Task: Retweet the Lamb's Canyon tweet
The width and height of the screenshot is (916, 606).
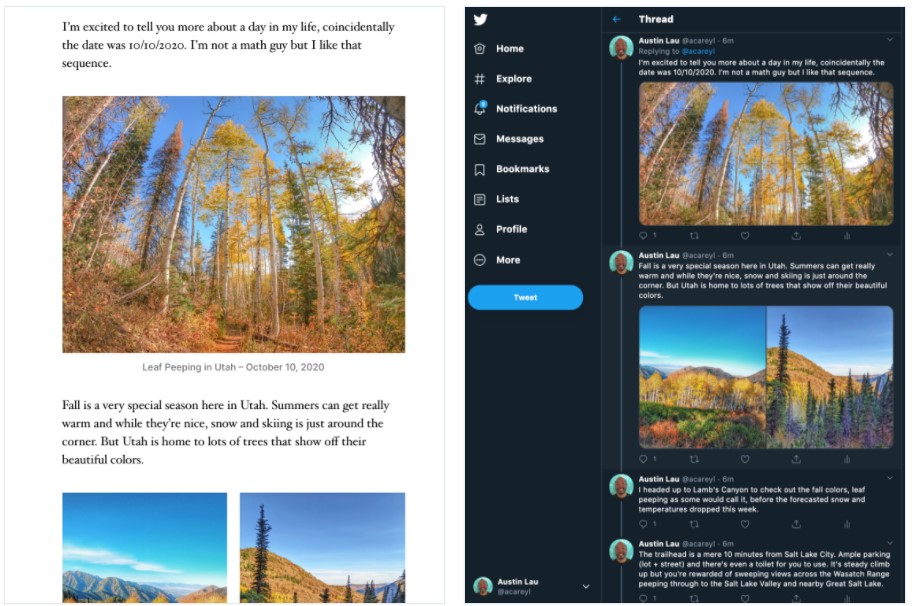Action: click(694, 523)
